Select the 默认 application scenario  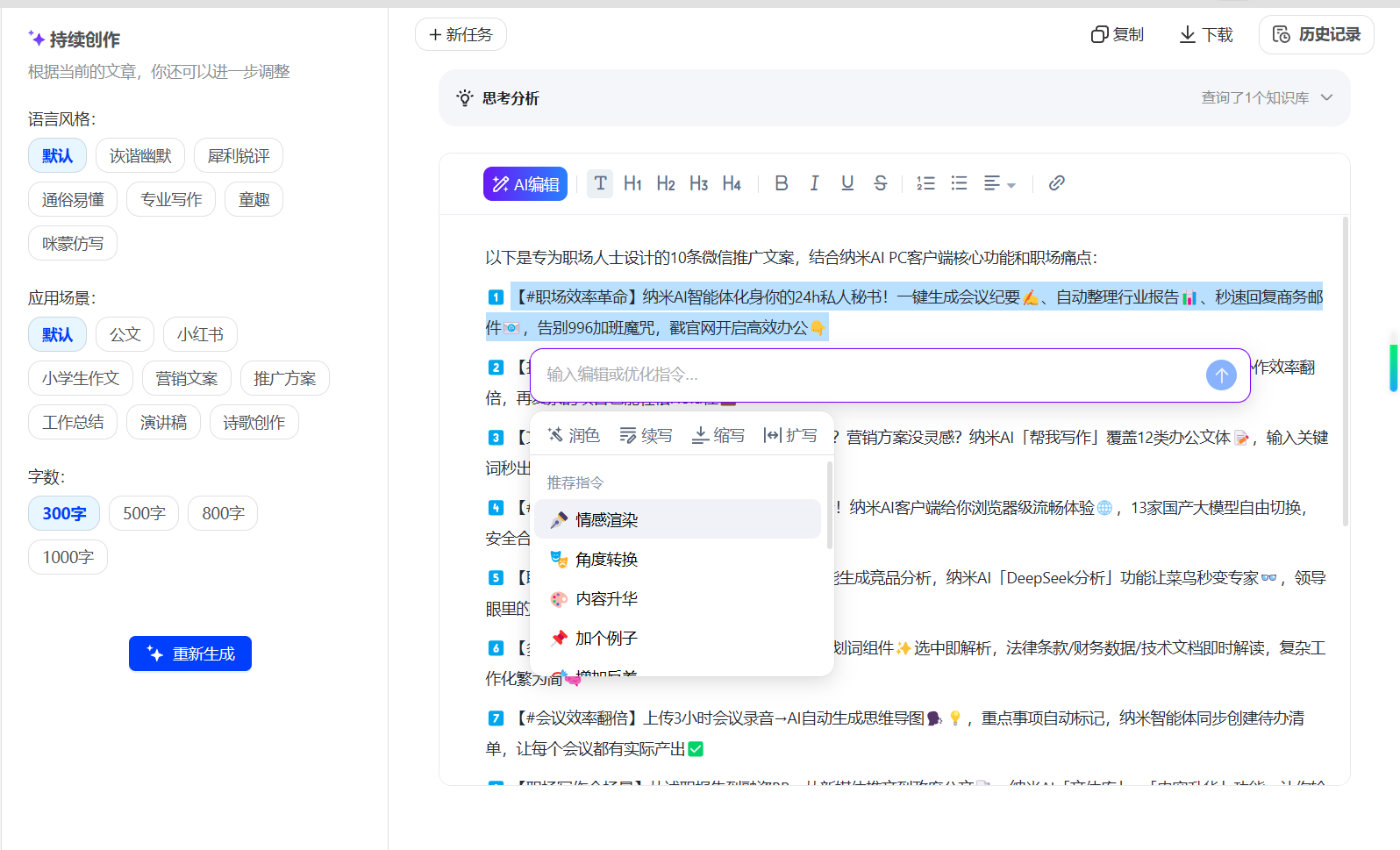point(57,335)
